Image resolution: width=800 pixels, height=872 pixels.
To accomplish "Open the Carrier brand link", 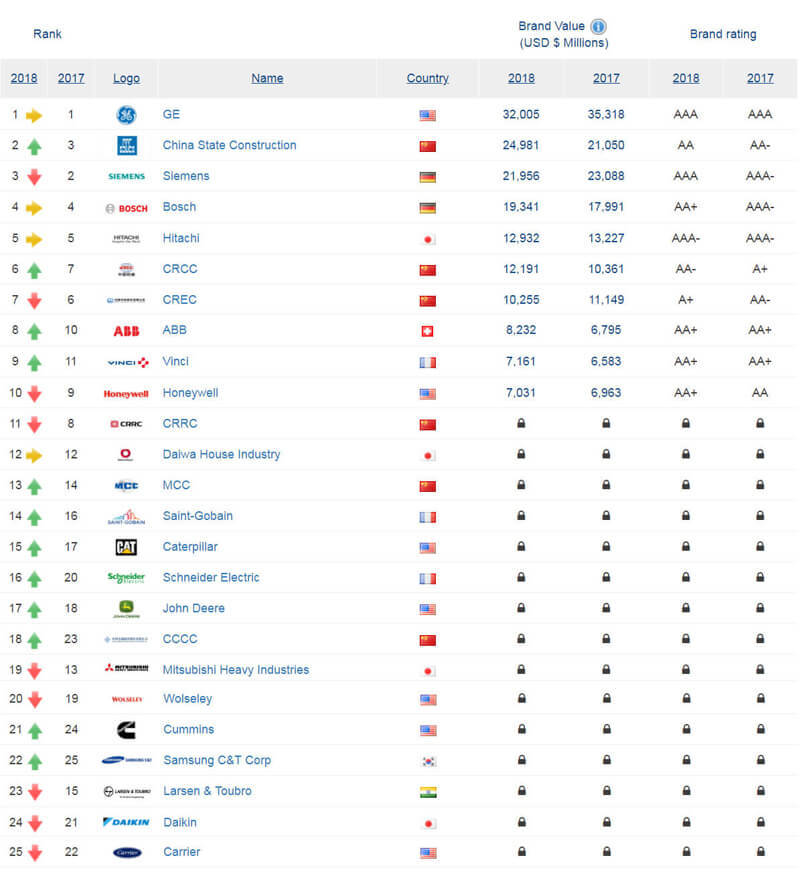I will [182, 852].
